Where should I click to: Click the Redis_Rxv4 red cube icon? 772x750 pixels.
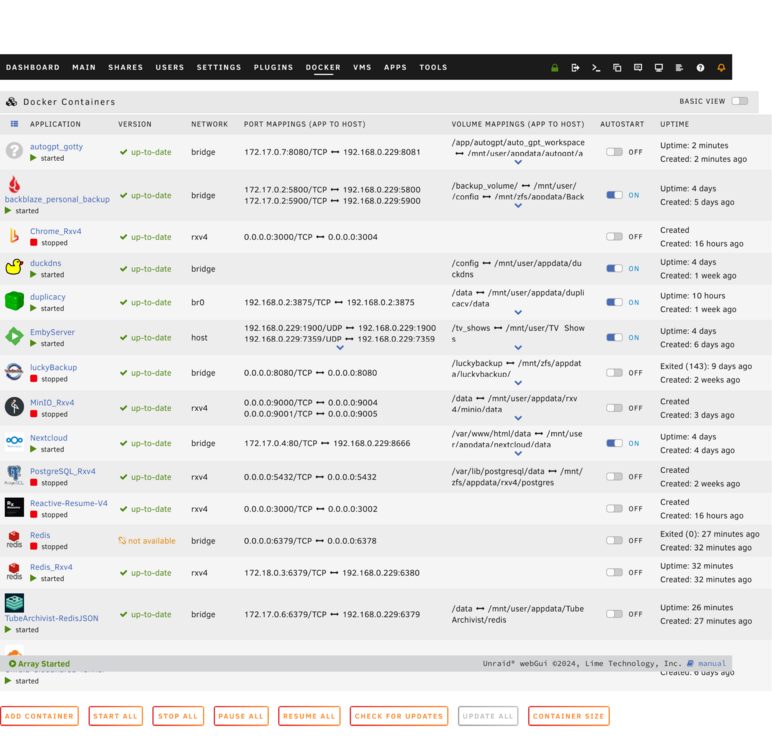coord(14,571)
